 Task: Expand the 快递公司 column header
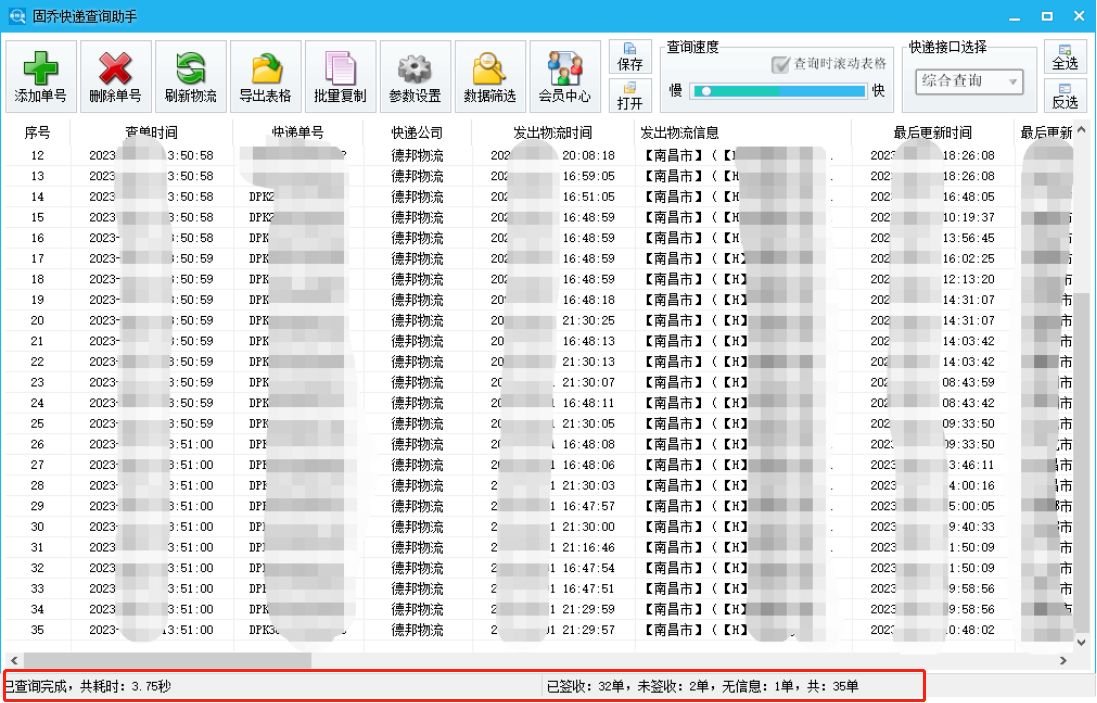[x=416, y=131]
